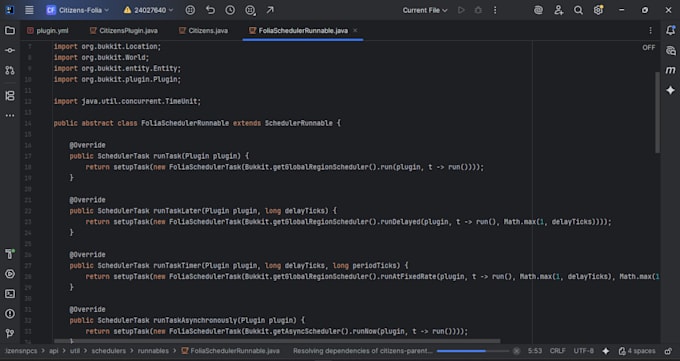Open the history clock icon

230,10
